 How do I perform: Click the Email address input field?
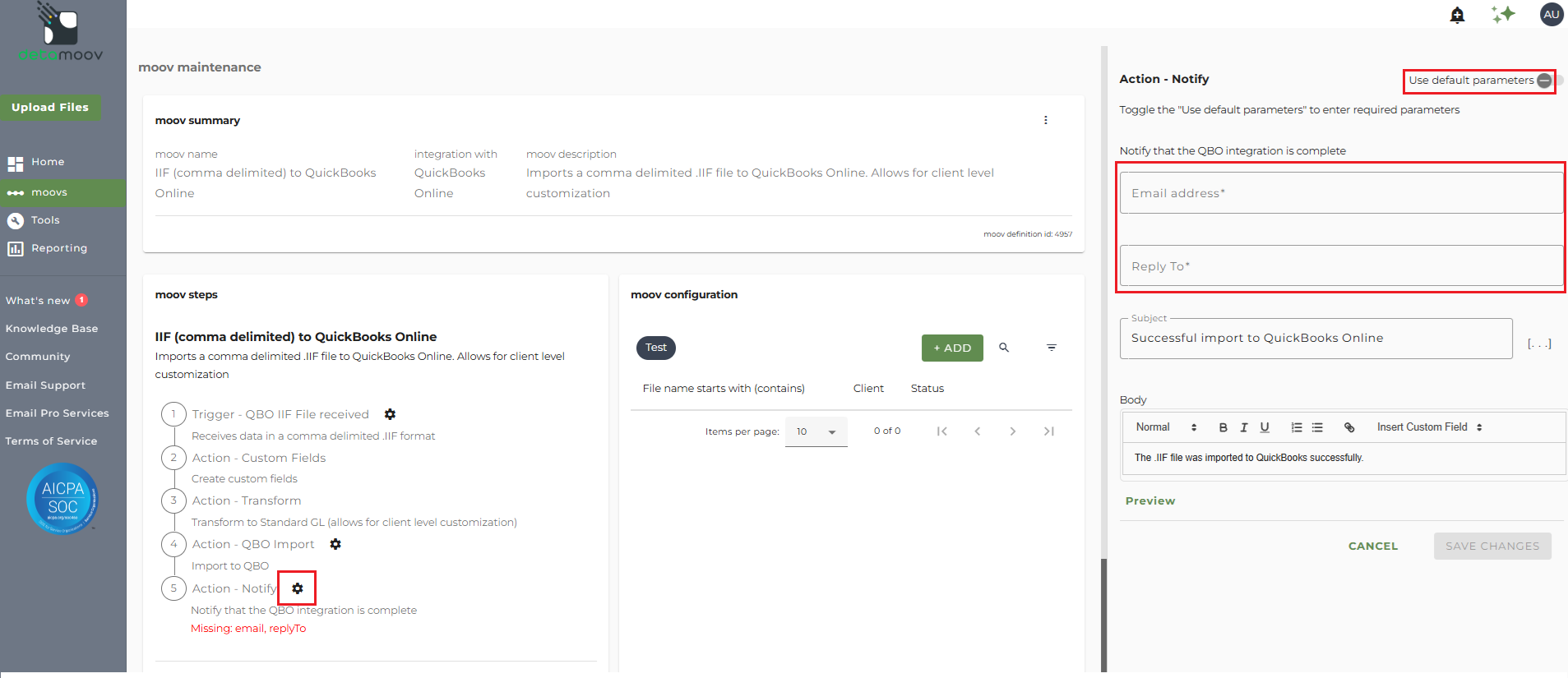[1341, 193]
